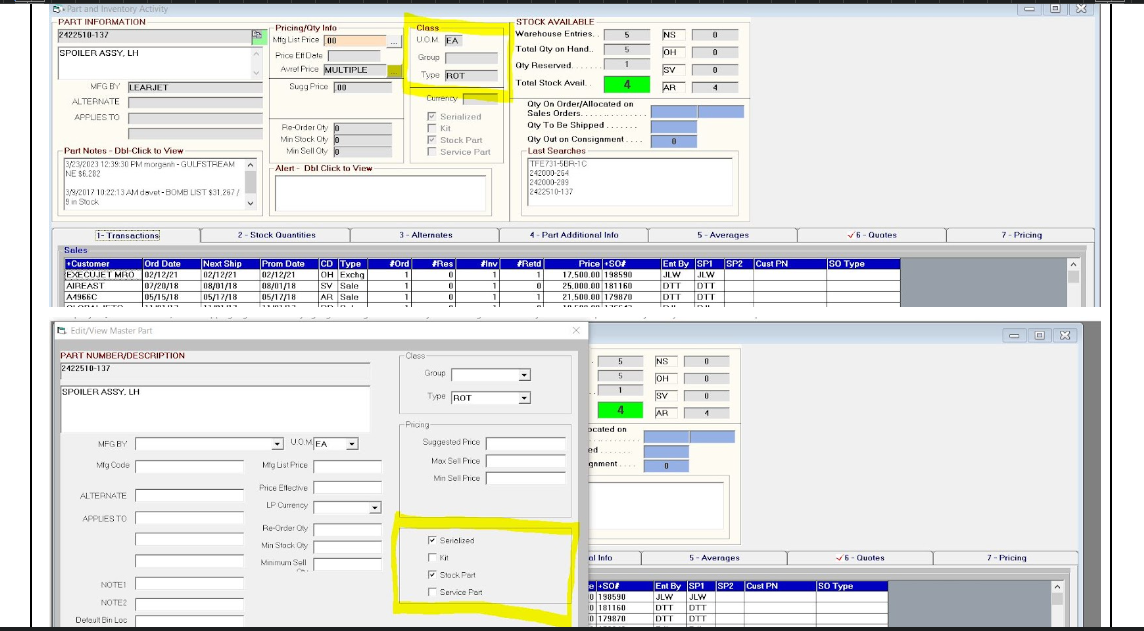1144x631 pixels.
Task: Sort by the Customer column header
Action: (100, 264)
